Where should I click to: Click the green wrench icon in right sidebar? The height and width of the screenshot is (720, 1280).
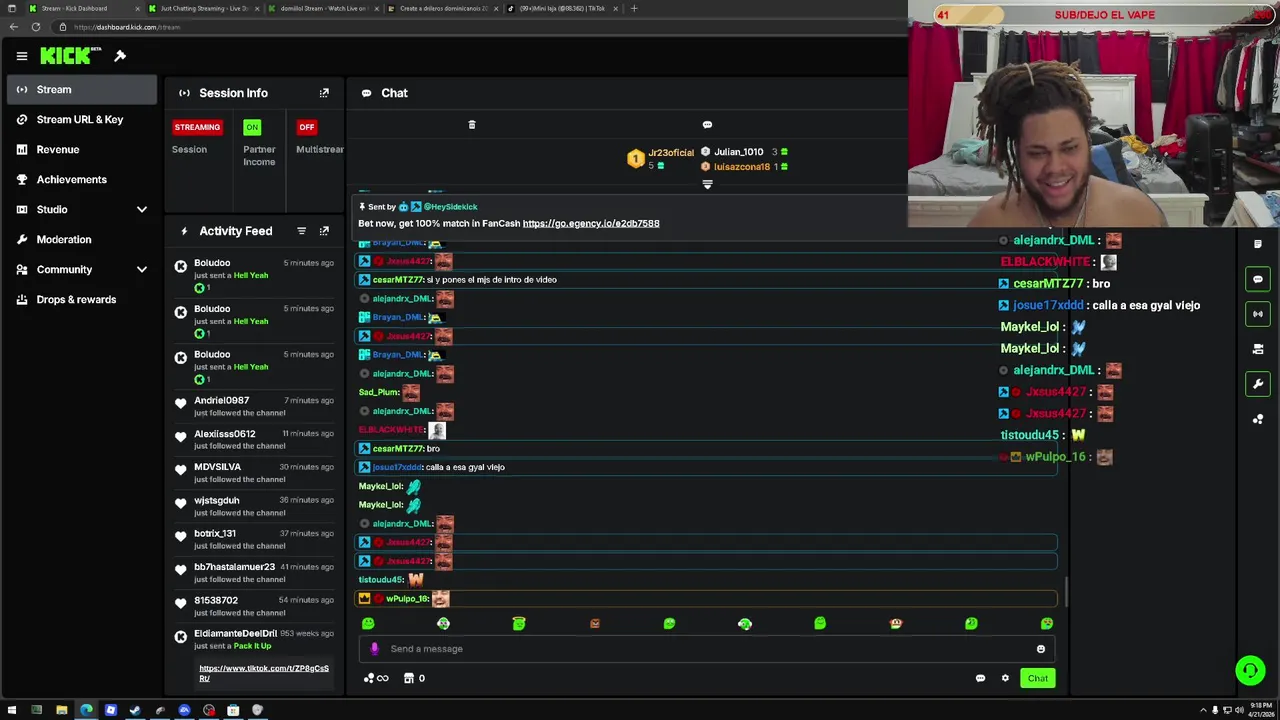[x=1258, y=384]
